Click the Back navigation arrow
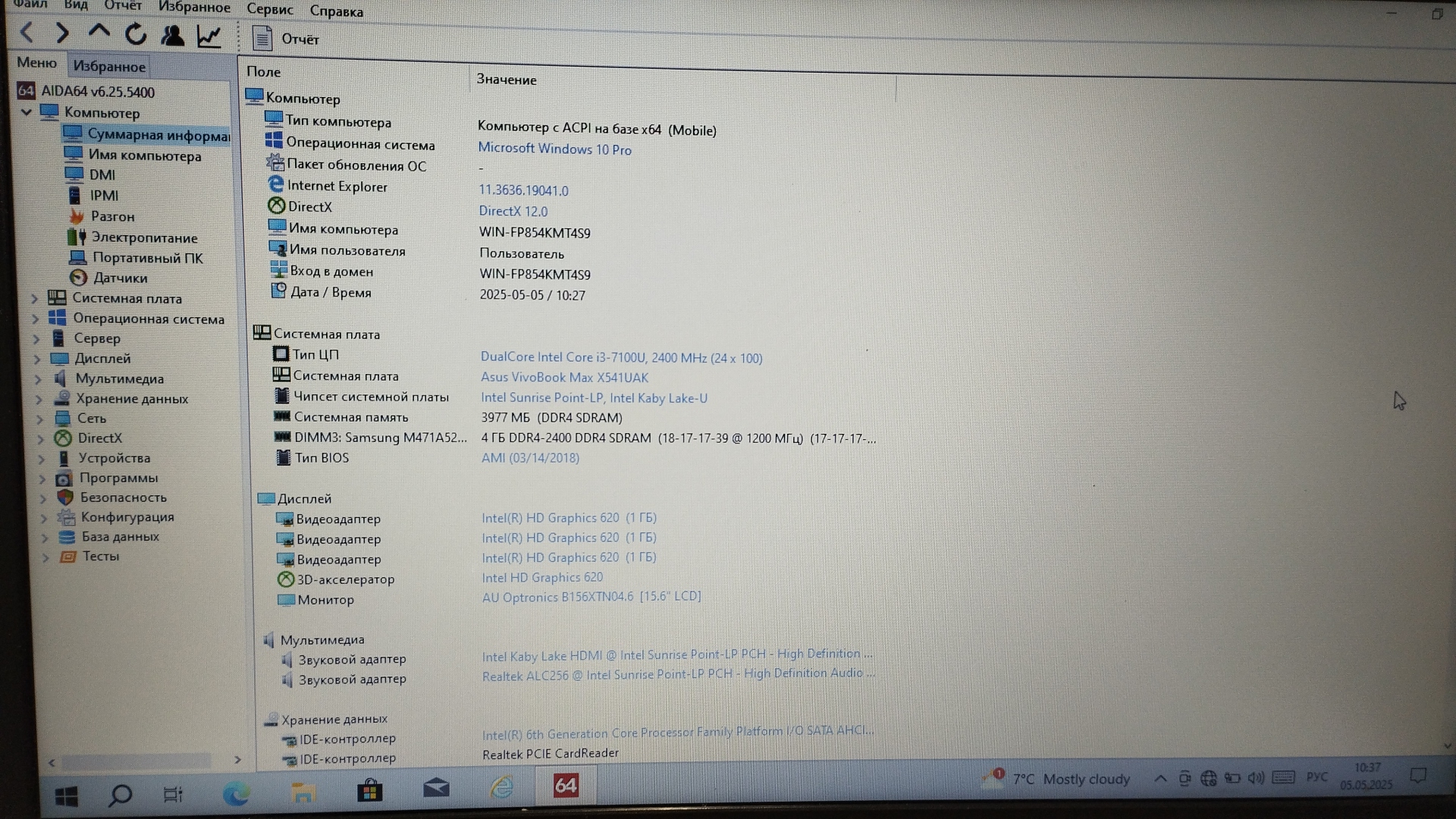The height and width of the screenshot is (819, 1456). [27, 33]
